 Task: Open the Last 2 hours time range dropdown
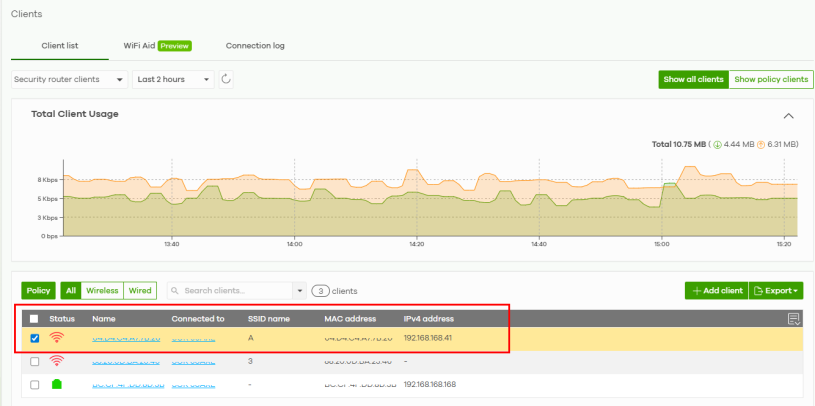[x=174, y=80]
